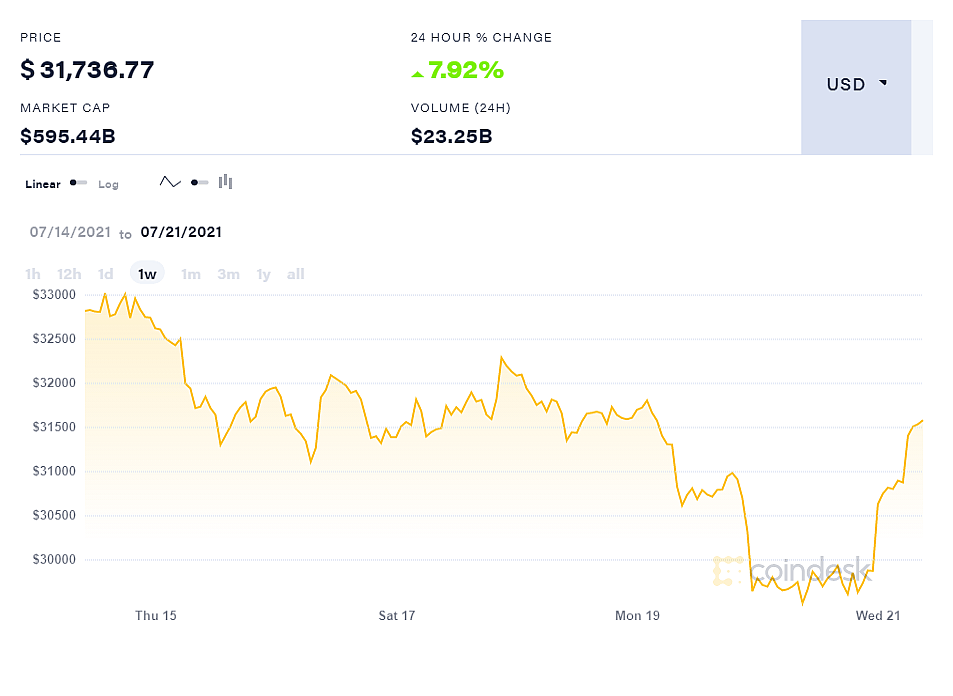Select the Linear scale label

pyautogui.click(x=43, y=184)
